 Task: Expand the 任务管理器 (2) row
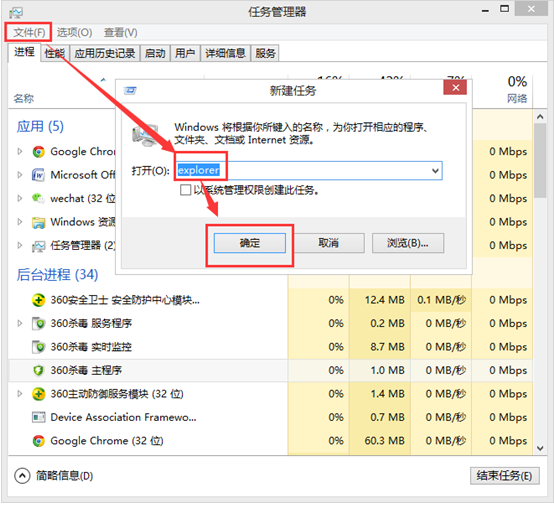pos(20,245)
